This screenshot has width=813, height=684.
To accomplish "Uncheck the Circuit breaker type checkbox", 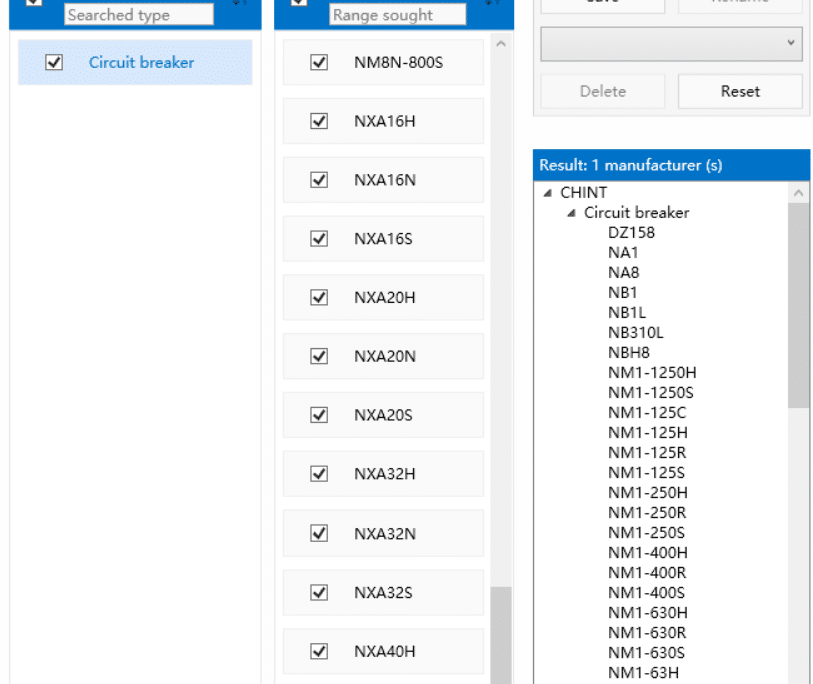I will (54, 62).
